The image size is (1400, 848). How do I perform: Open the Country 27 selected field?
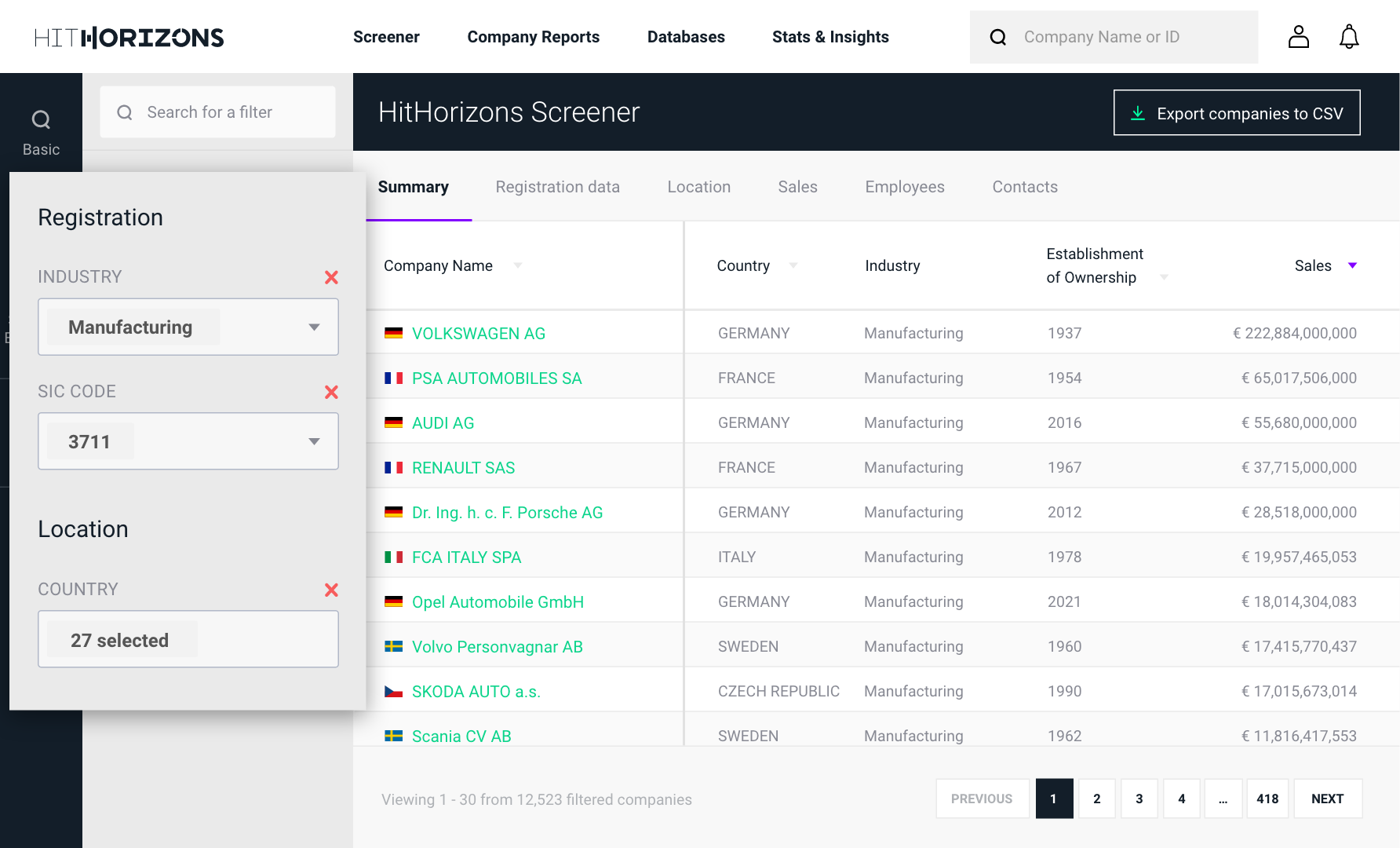[188, 639]
